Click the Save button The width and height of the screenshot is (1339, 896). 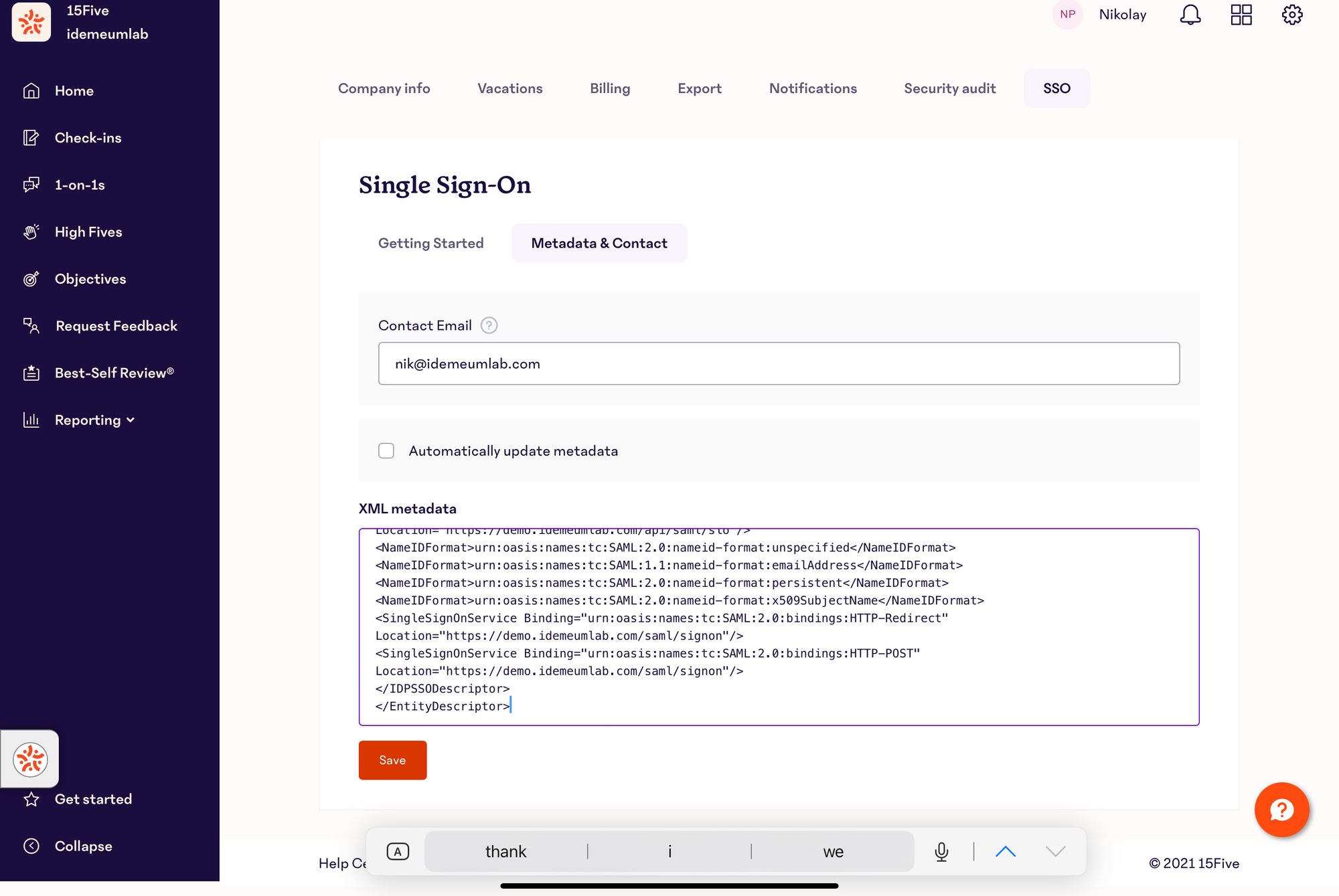coord(392,760)
